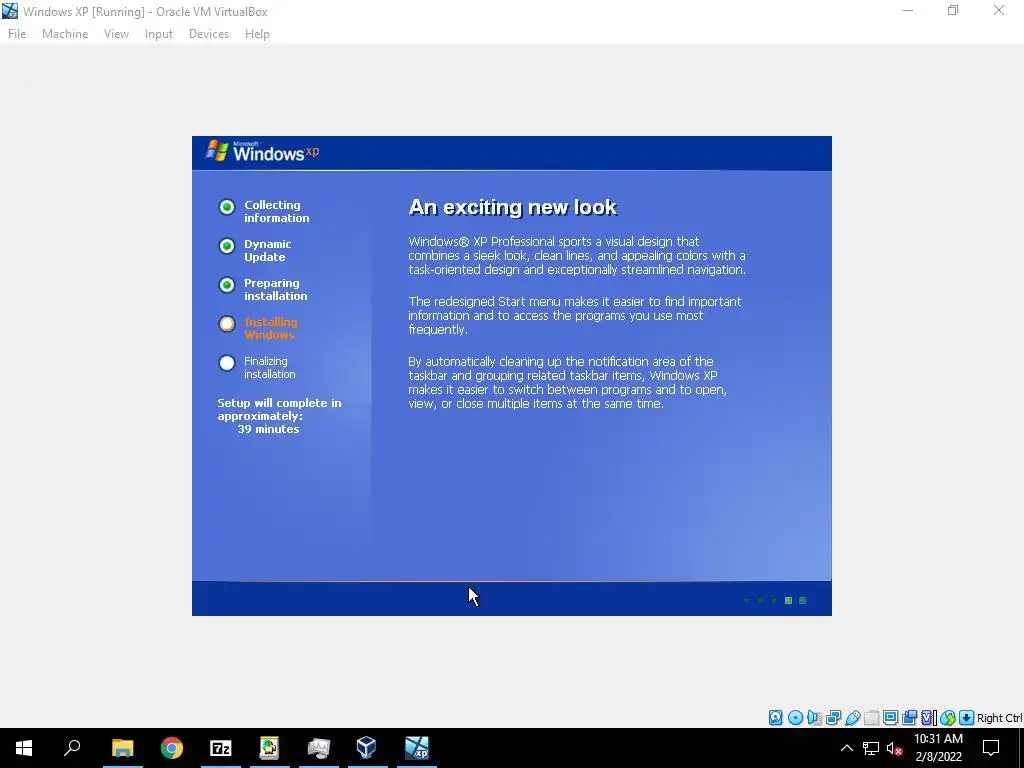Click the VirtualBox title bar window icon
Viewport: 1024px width, 768px height.
pos(10,11)
